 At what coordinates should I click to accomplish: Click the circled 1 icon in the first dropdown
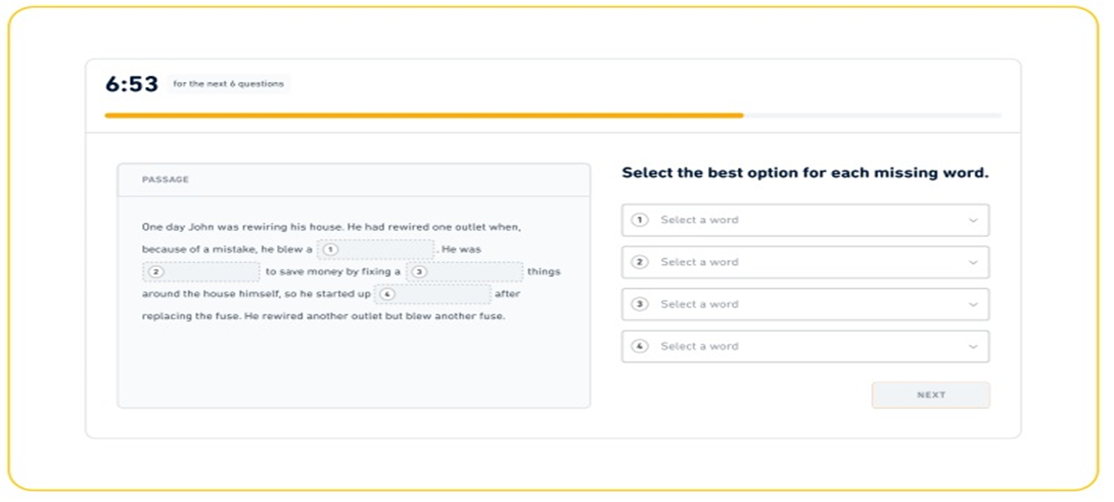click(641, 220)
